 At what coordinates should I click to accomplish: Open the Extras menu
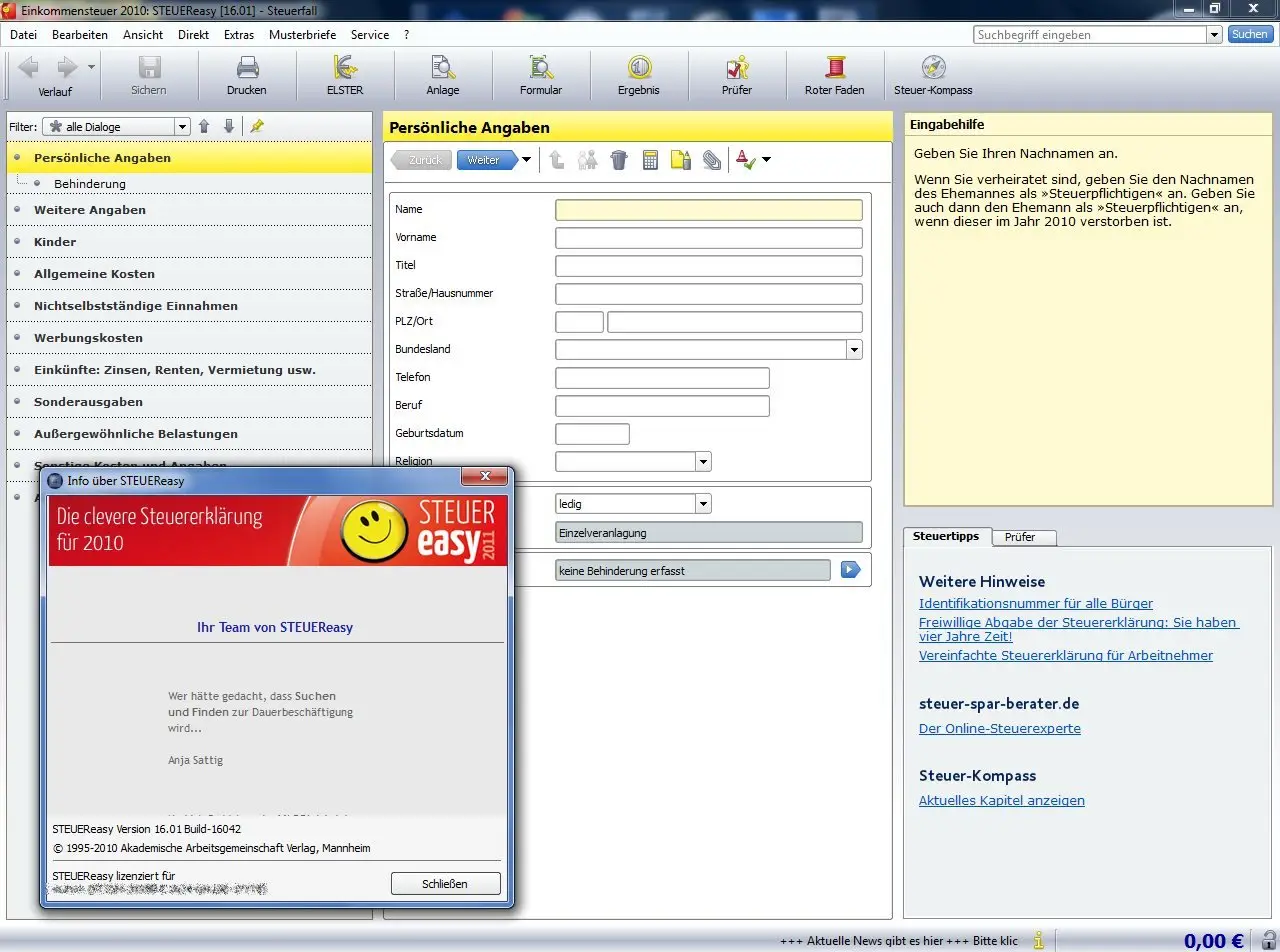[239, 34]
